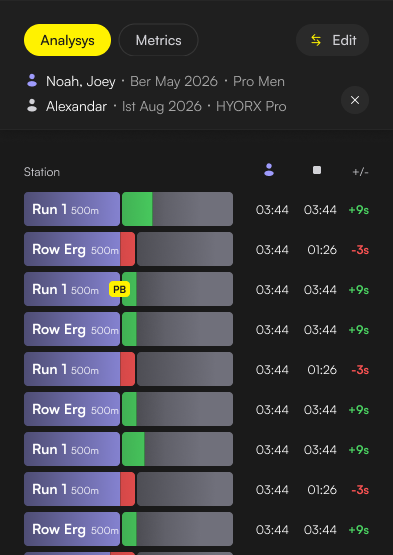Select the first Row Erg 500m station label

pyautogui.click(x=72, y=249)
